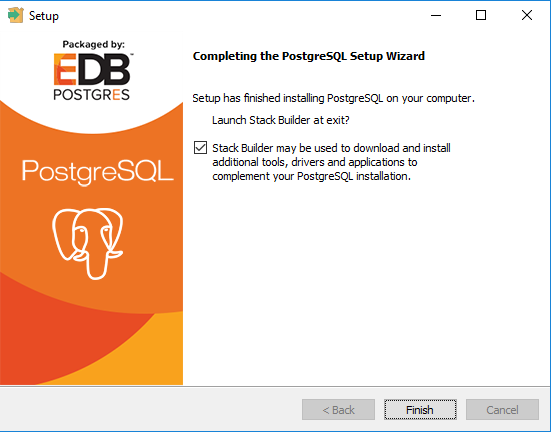This screenshot has height=432, width=551.
Task: Toggle checkbox via Stack Builder description text
Action: [331, 162]
